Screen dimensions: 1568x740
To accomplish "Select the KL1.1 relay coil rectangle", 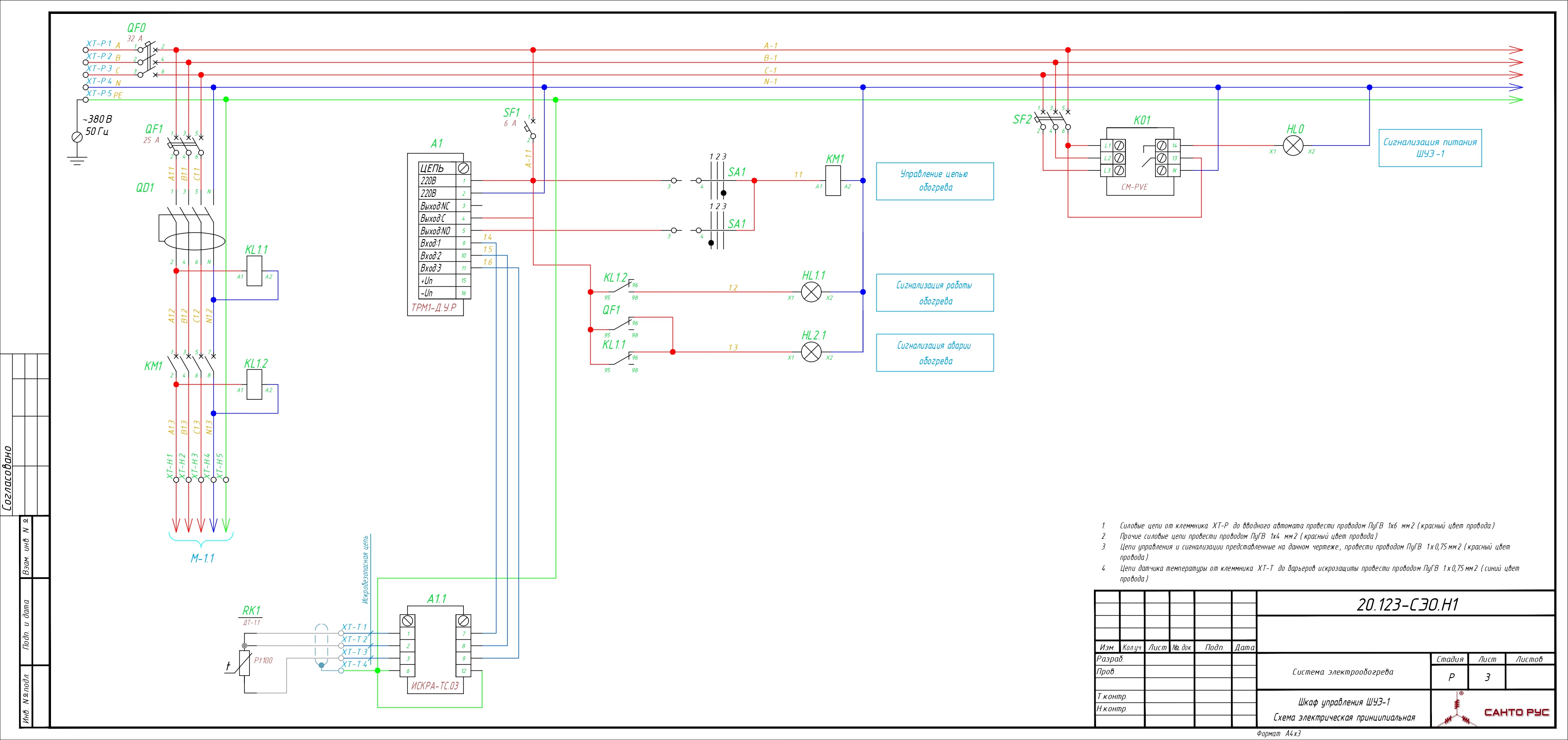I will (255, 271).
